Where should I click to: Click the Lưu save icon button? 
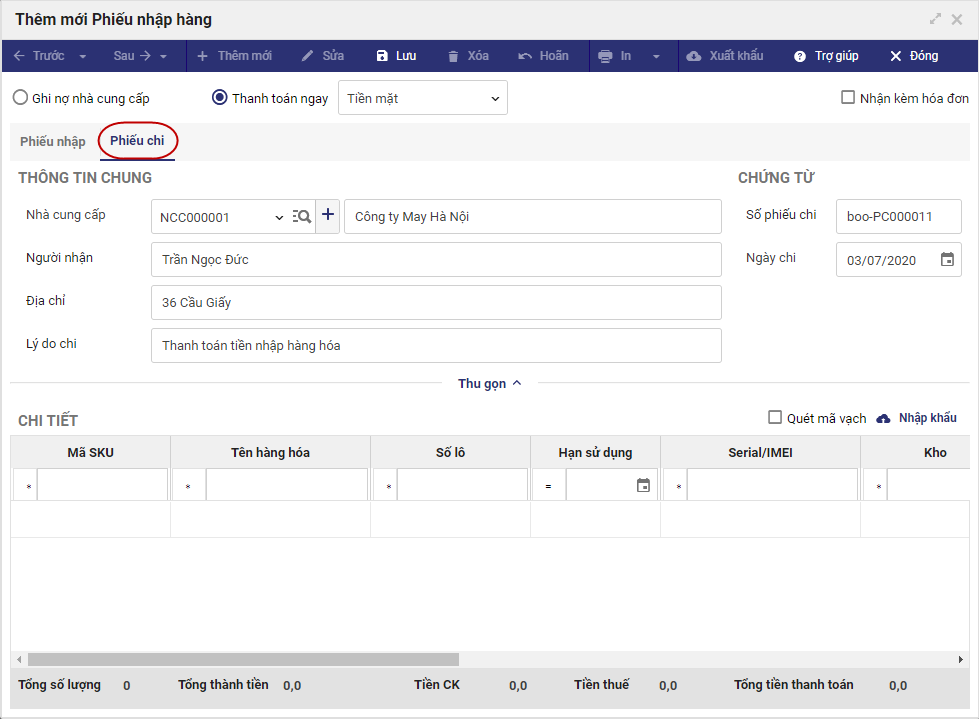point(382,56)
